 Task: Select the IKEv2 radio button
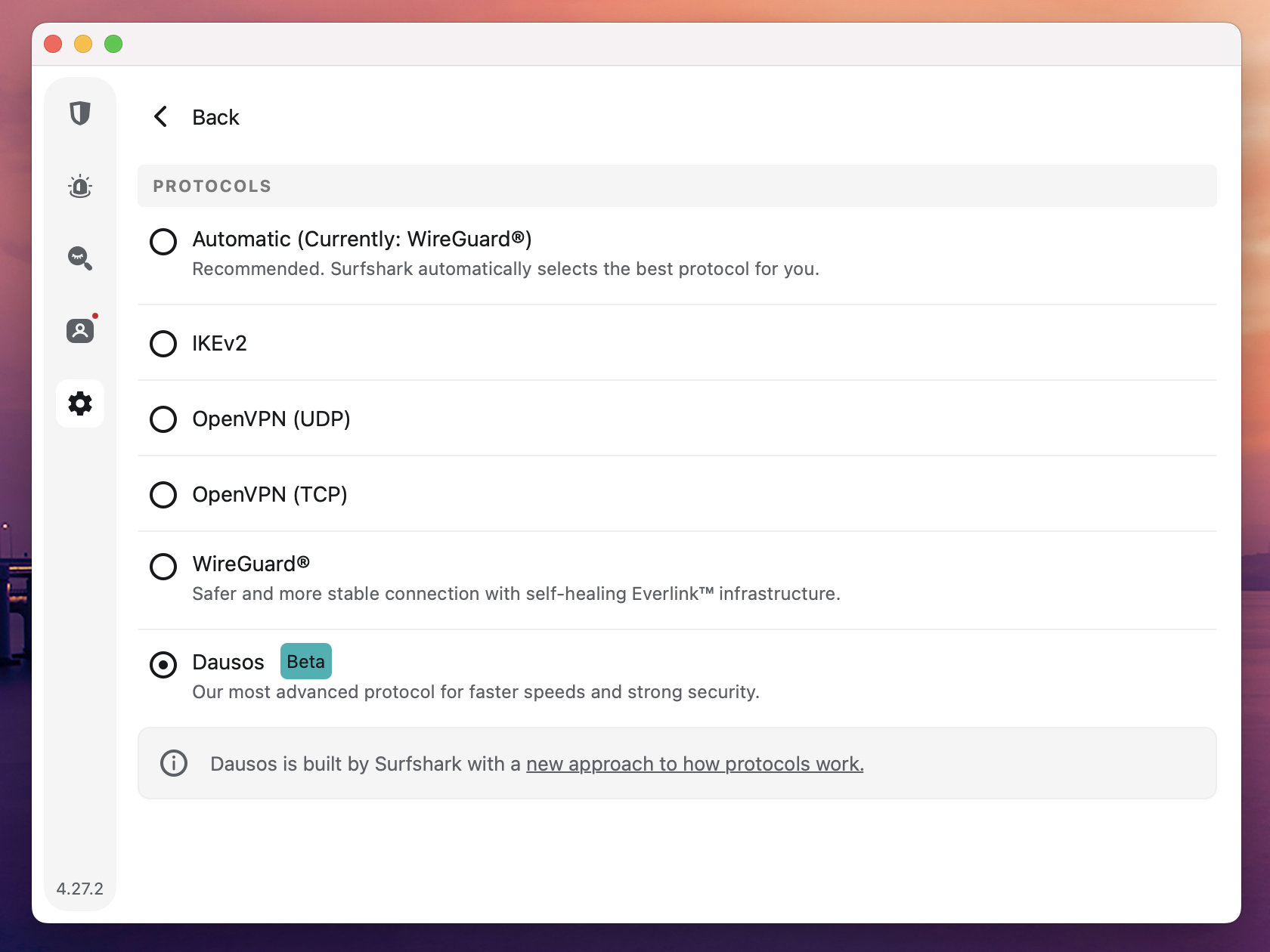[163, 344]
